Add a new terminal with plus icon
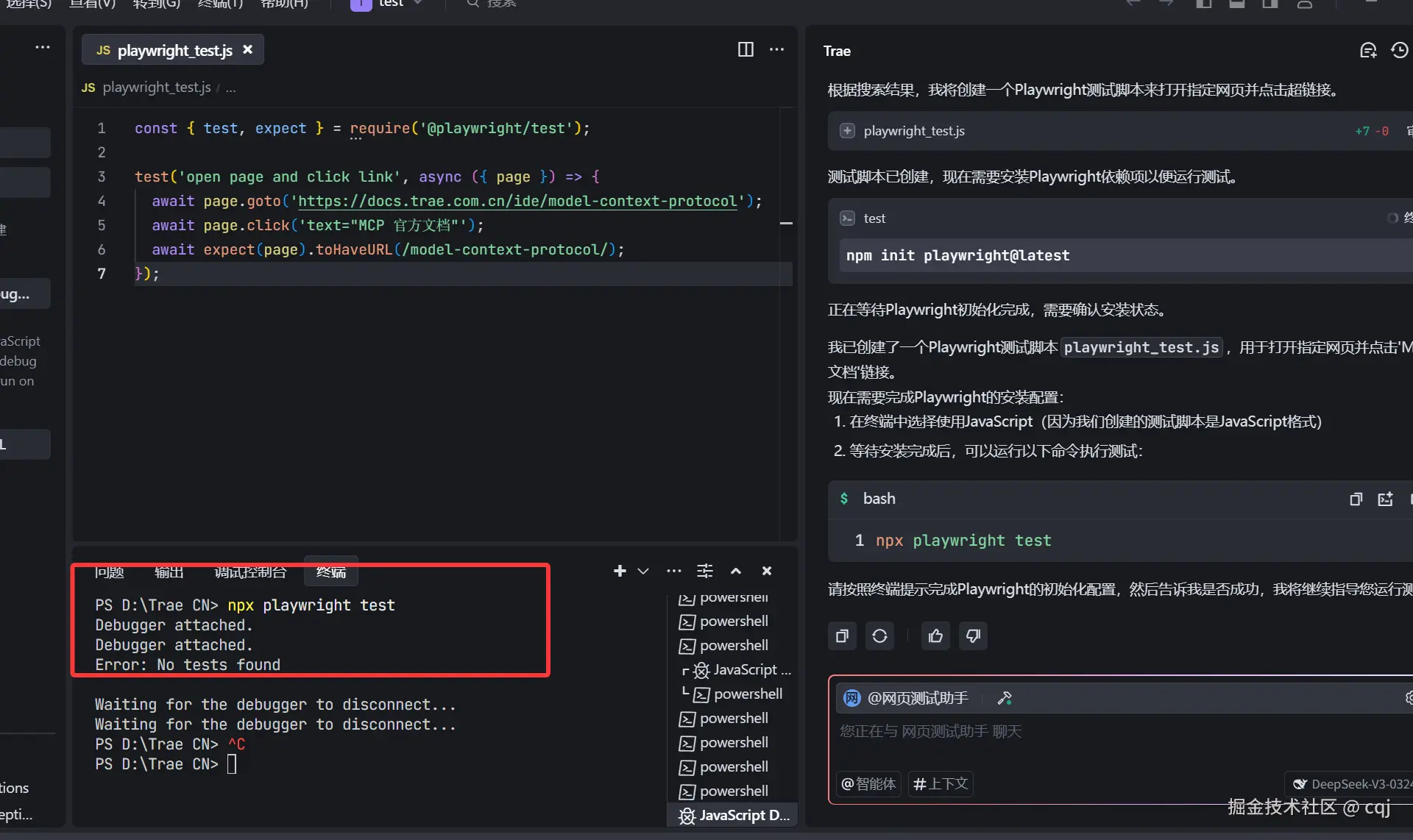The image size is (1413, 840). pyautogui.click(x=620, y=571)
